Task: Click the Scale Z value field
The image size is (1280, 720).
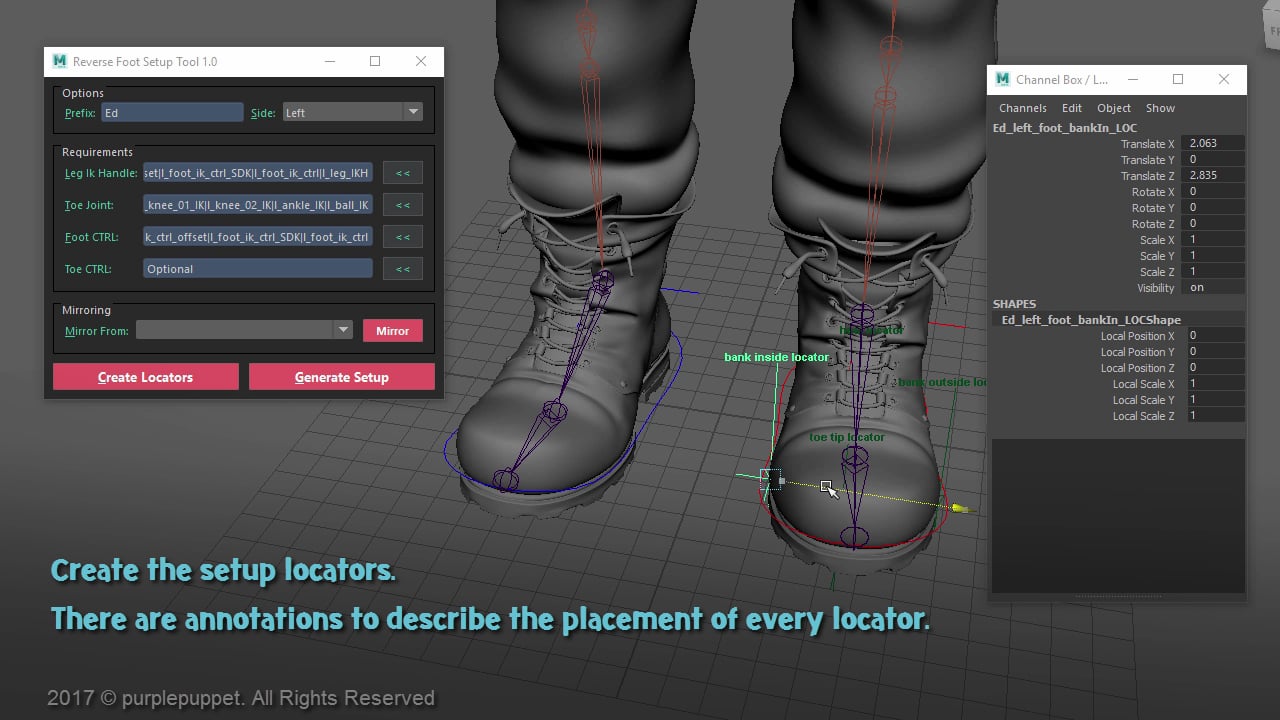Action: click(x=1212, y=272)
